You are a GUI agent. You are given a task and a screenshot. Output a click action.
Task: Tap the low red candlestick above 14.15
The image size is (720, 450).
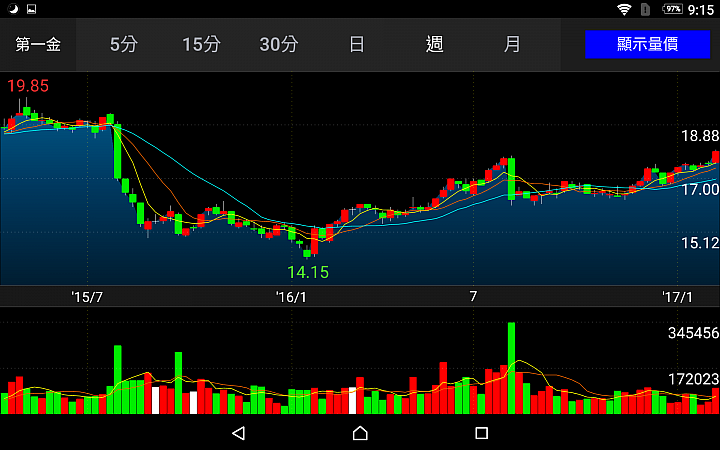coord(315,242)
